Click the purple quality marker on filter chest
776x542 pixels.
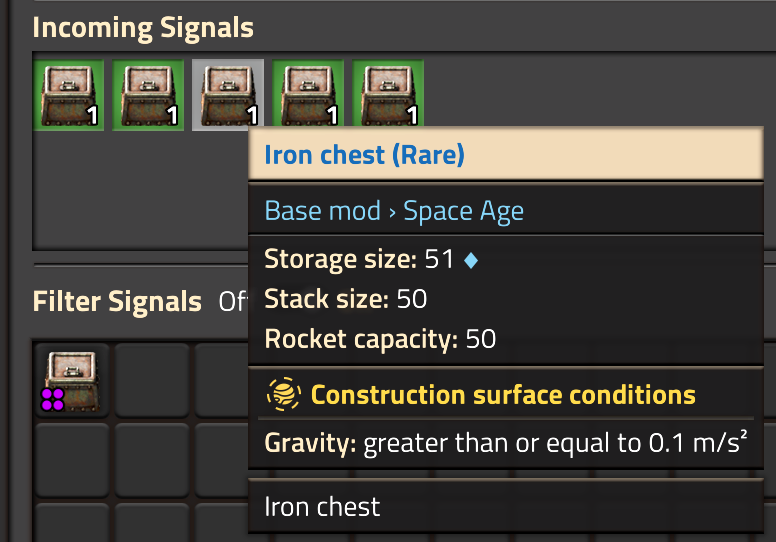pyautogui.click(x=52, y=400)
